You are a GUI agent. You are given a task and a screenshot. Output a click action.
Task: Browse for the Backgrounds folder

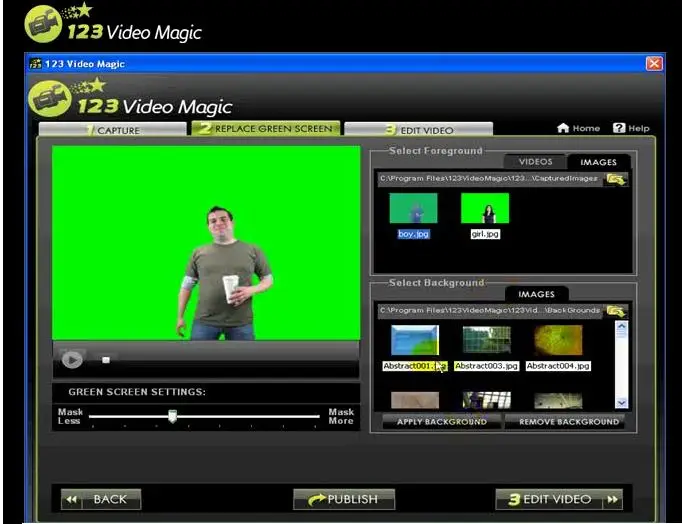point(616,310)
